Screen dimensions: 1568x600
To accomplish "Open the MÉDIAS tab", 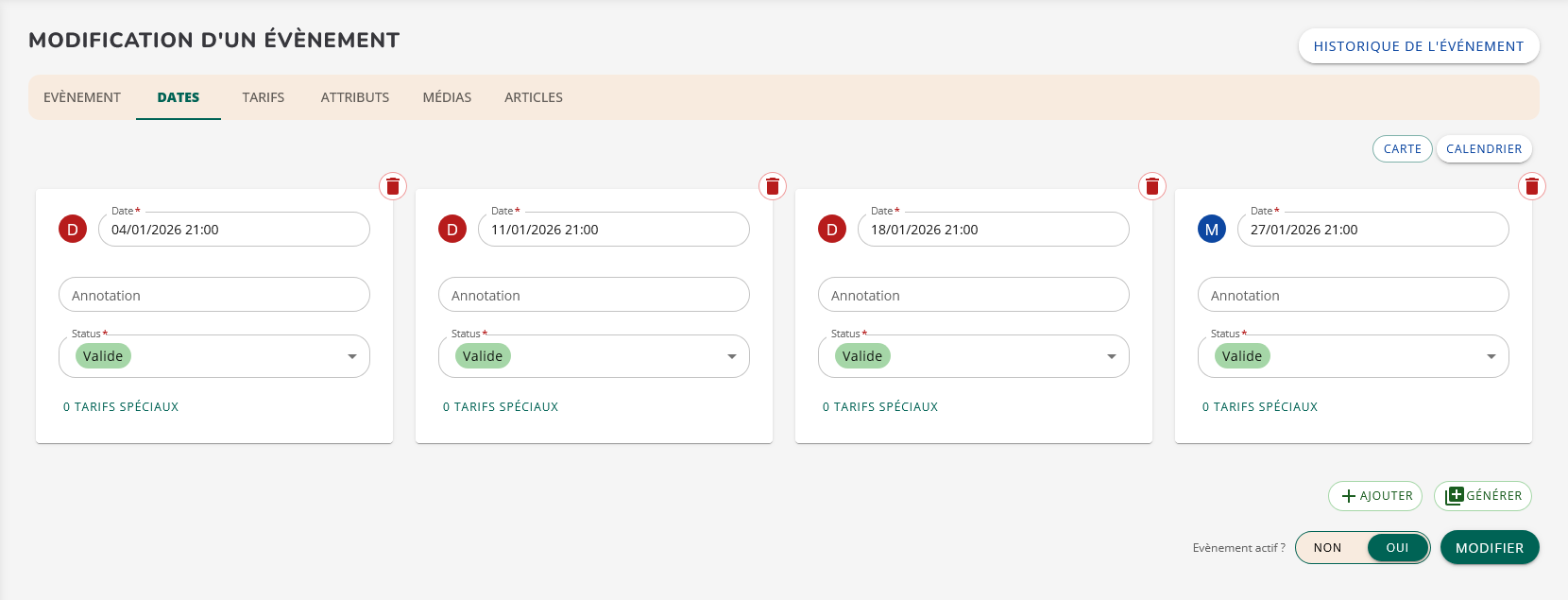I will [447, 97].
